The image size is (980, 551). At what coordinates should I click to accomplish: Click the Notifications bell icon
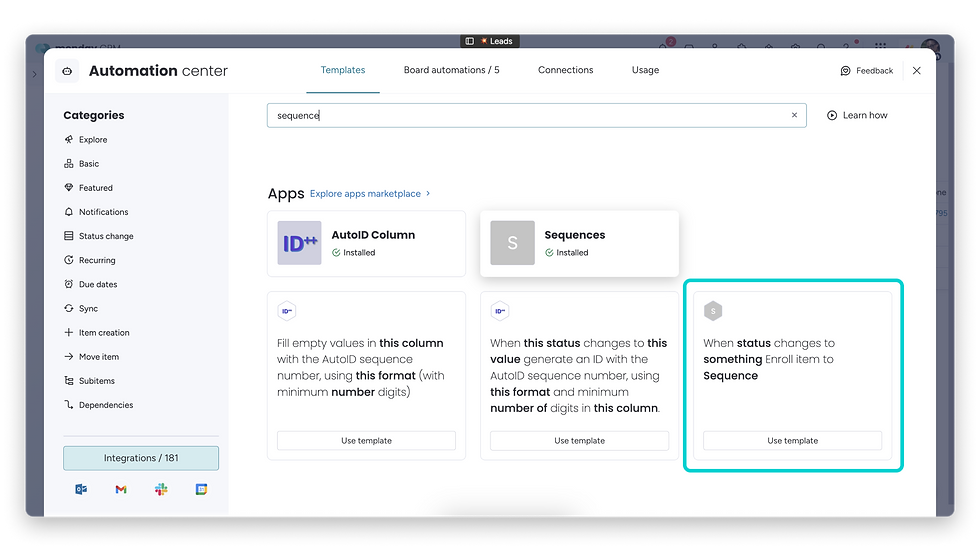[x=69, y=212]
